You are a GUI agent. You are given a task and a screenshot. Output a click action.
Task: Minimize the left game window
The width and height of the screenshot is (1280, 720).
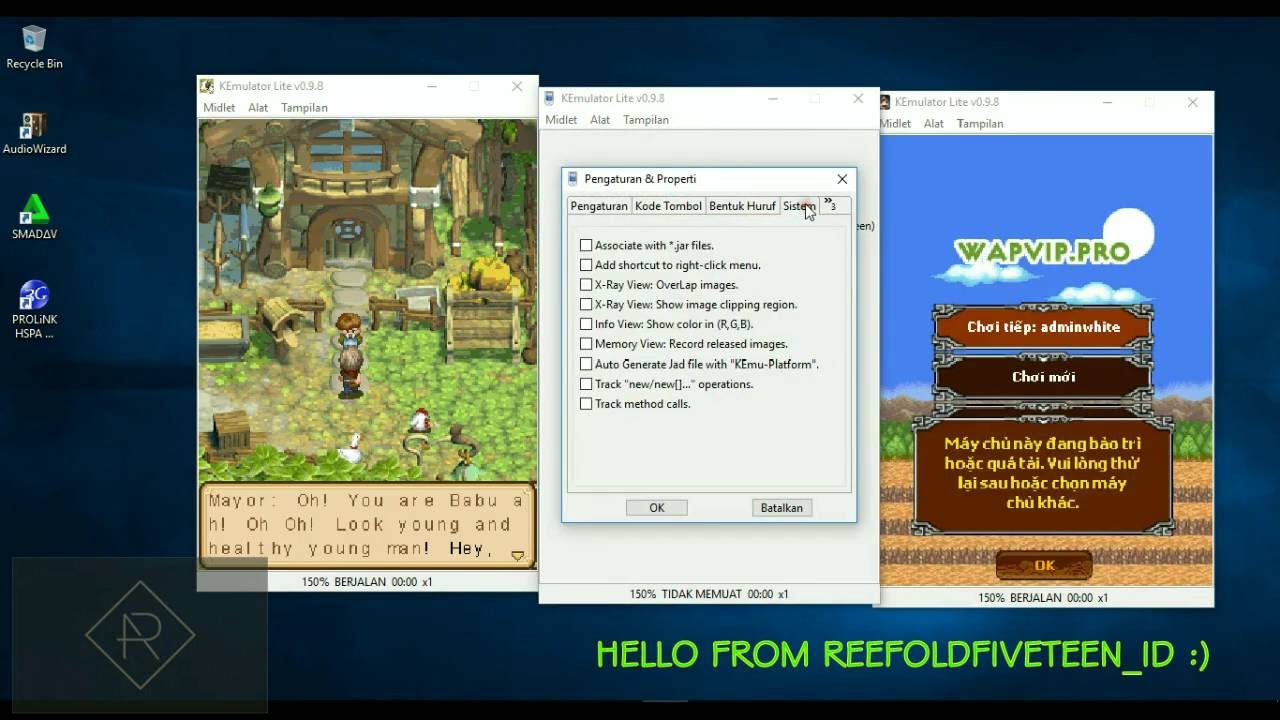coord(431,87)
